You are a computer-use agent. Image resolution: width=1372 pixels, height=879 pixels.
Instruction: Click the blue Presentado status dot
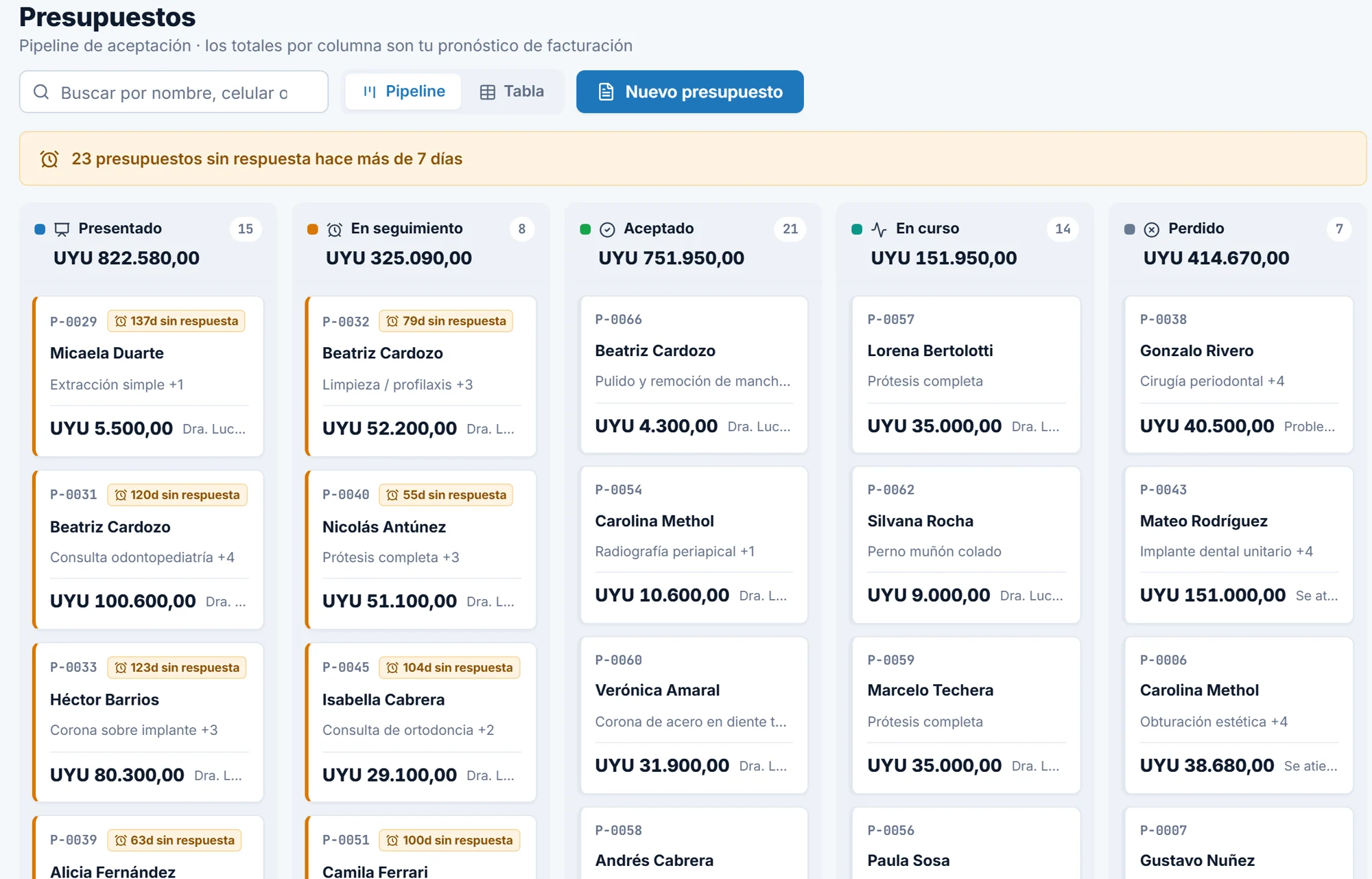pos(40,229)
